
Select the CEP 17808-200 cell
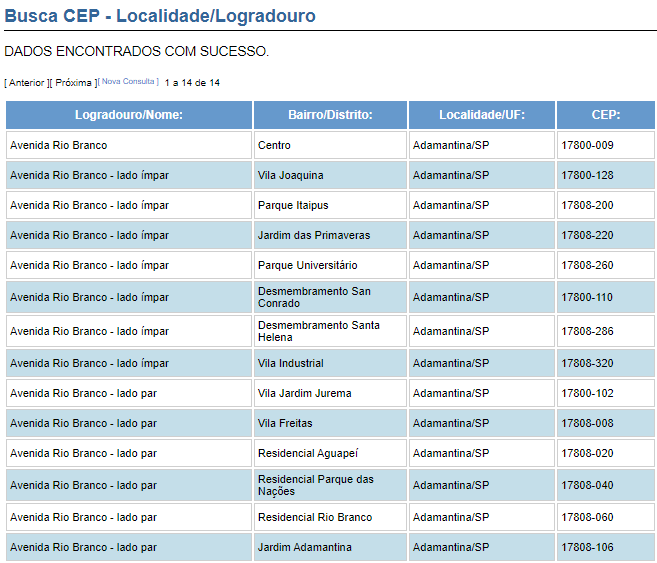pos(606,205)
